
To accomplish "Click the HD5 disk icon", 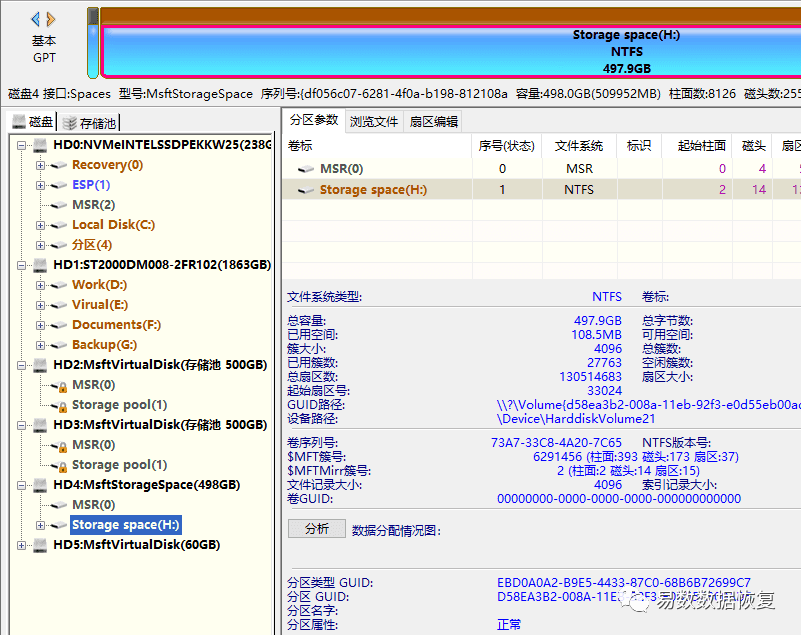I will (x=40, y=545).
